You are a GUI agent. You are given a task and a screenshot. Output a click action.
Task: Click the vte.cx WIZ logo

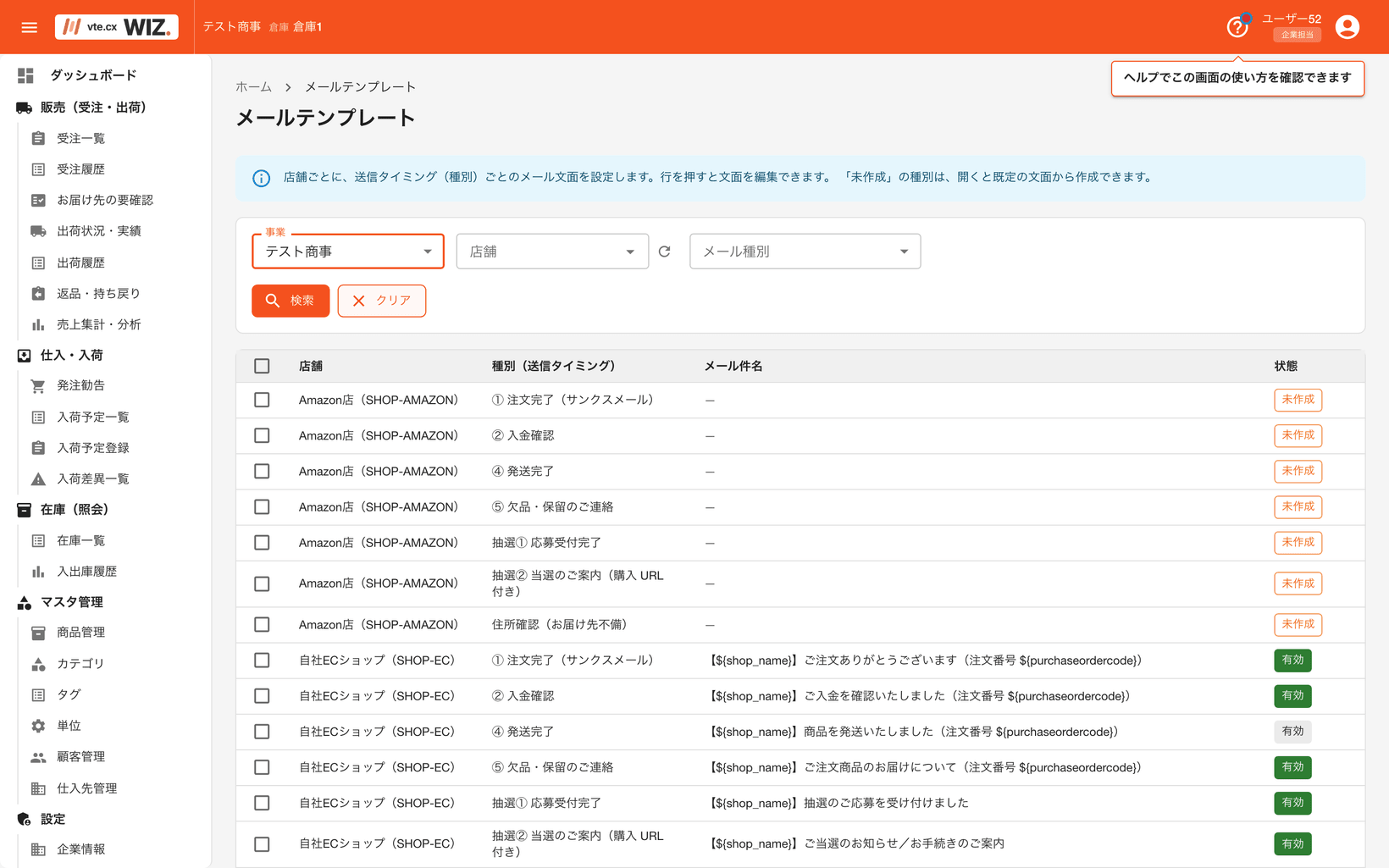(x=117, y=27)
